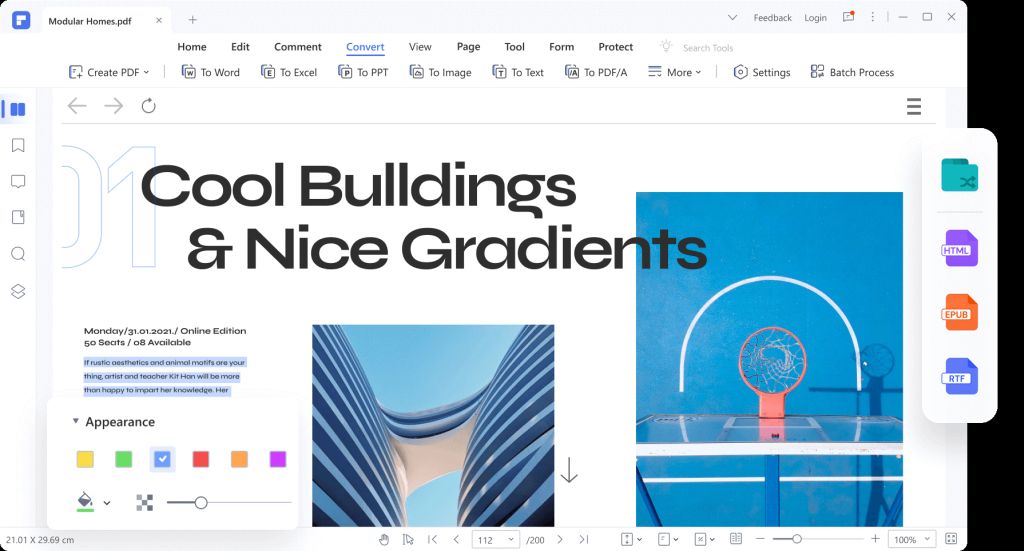Click the To Word conversion button
The image size is (1024, 551).
pyautogui.click(x=211, y=72)
